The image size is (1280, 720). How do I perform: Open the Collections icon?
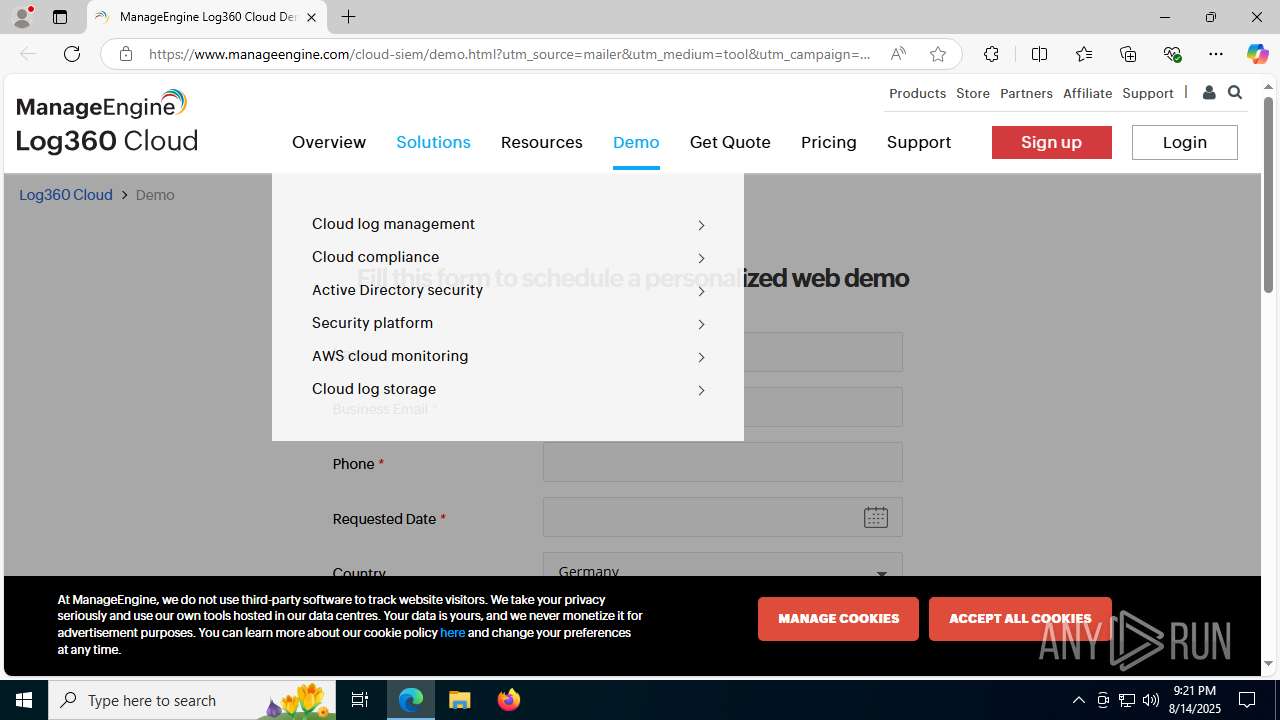pos(1128,54)
